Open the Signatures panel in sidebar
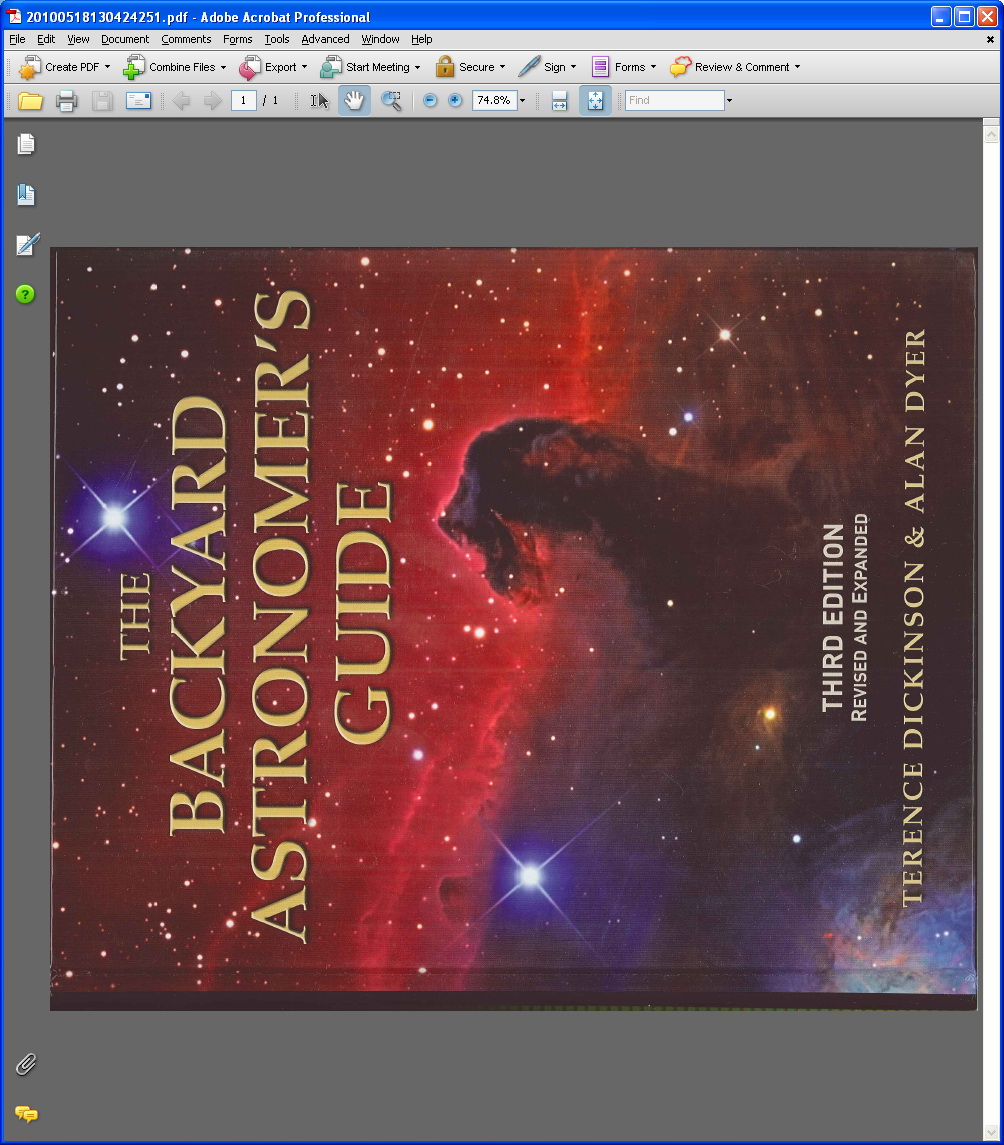The image size is (1004, 1145). point(27,245)
